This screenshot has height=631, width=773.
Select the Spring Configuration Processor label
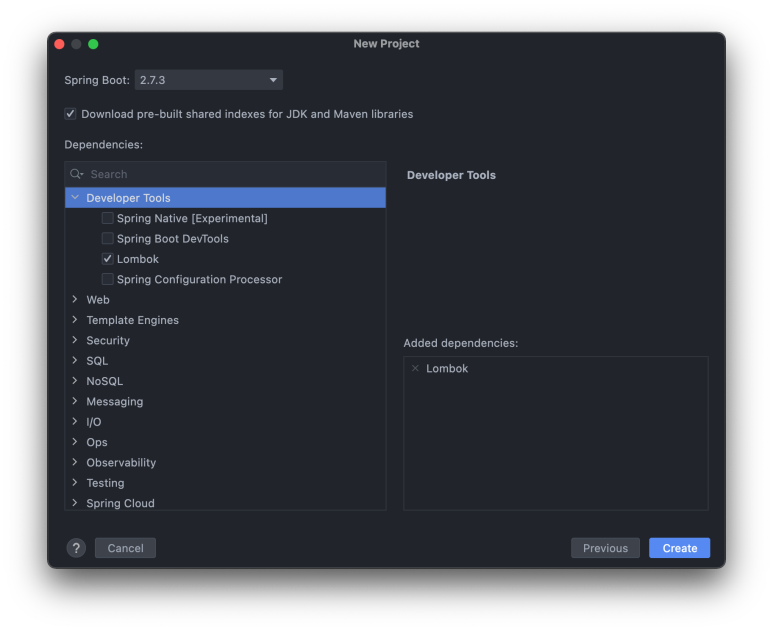[199, 280]
